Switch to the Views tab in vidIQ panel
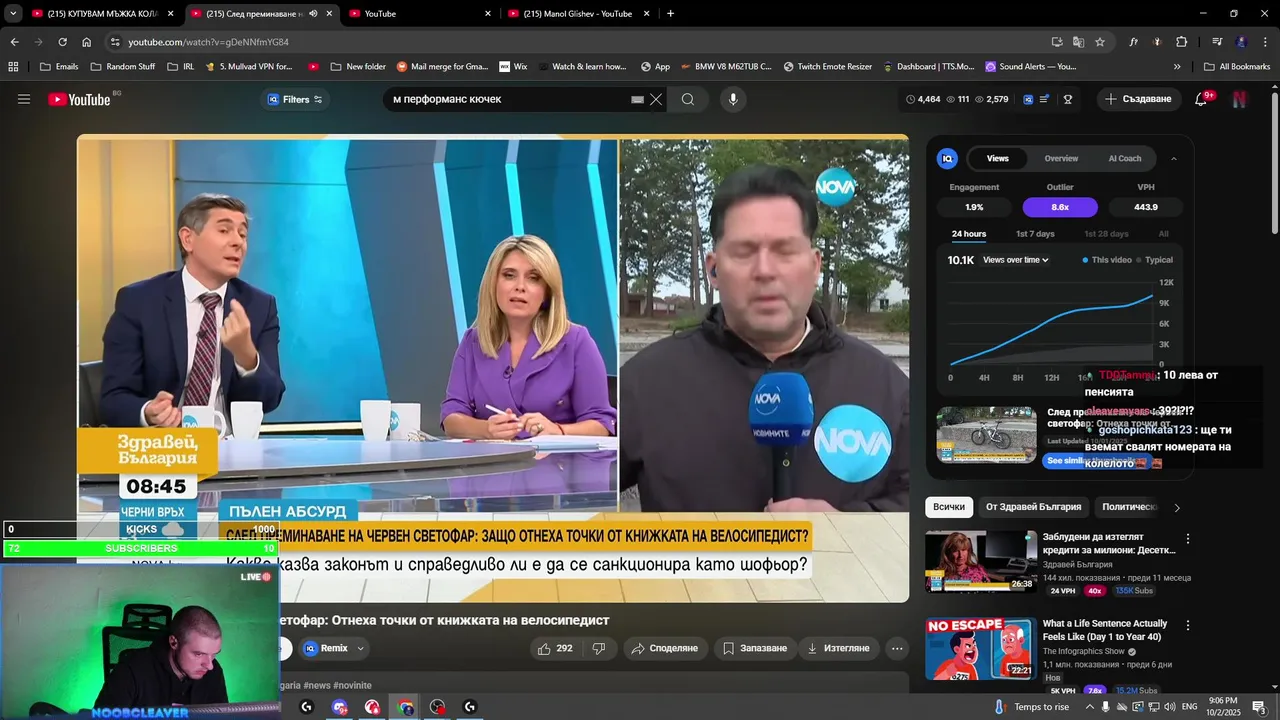The width and height of the screenshot is (1280, 720). (x=998, y=158)
